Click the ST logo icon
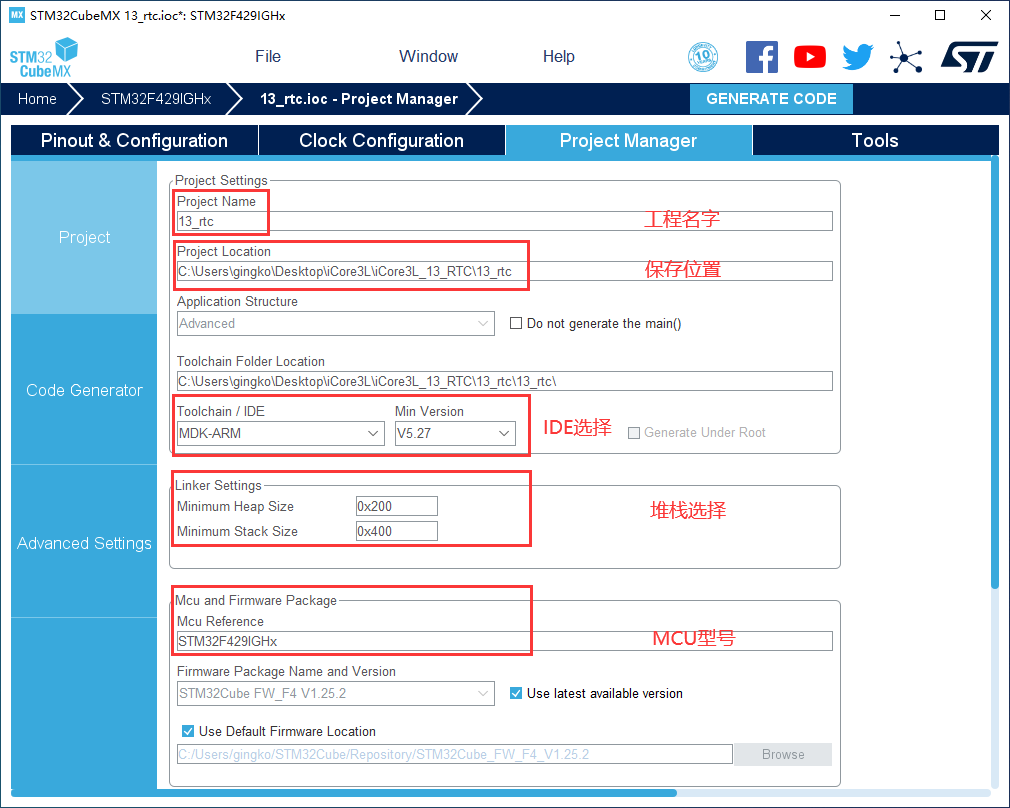 (x=969, y=57)
